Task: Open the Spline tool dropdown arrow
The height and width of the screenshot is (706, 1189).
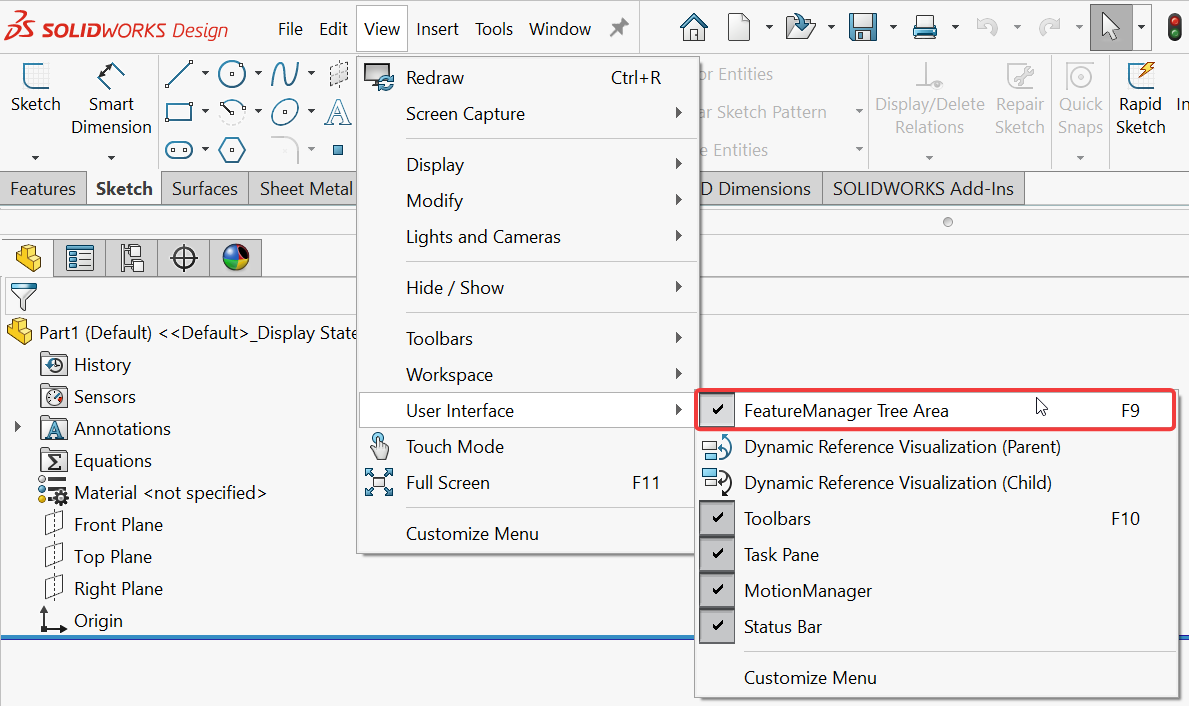Action: click(x=311, y=74)
